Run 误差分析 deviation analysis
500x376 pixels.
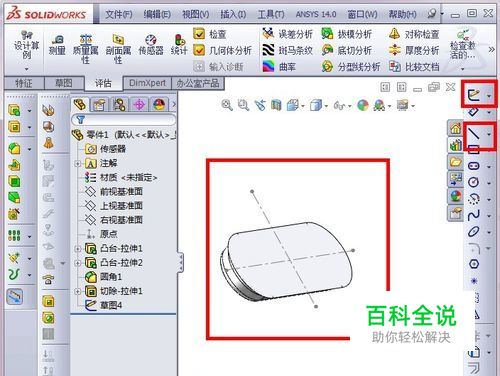[287, 34]
